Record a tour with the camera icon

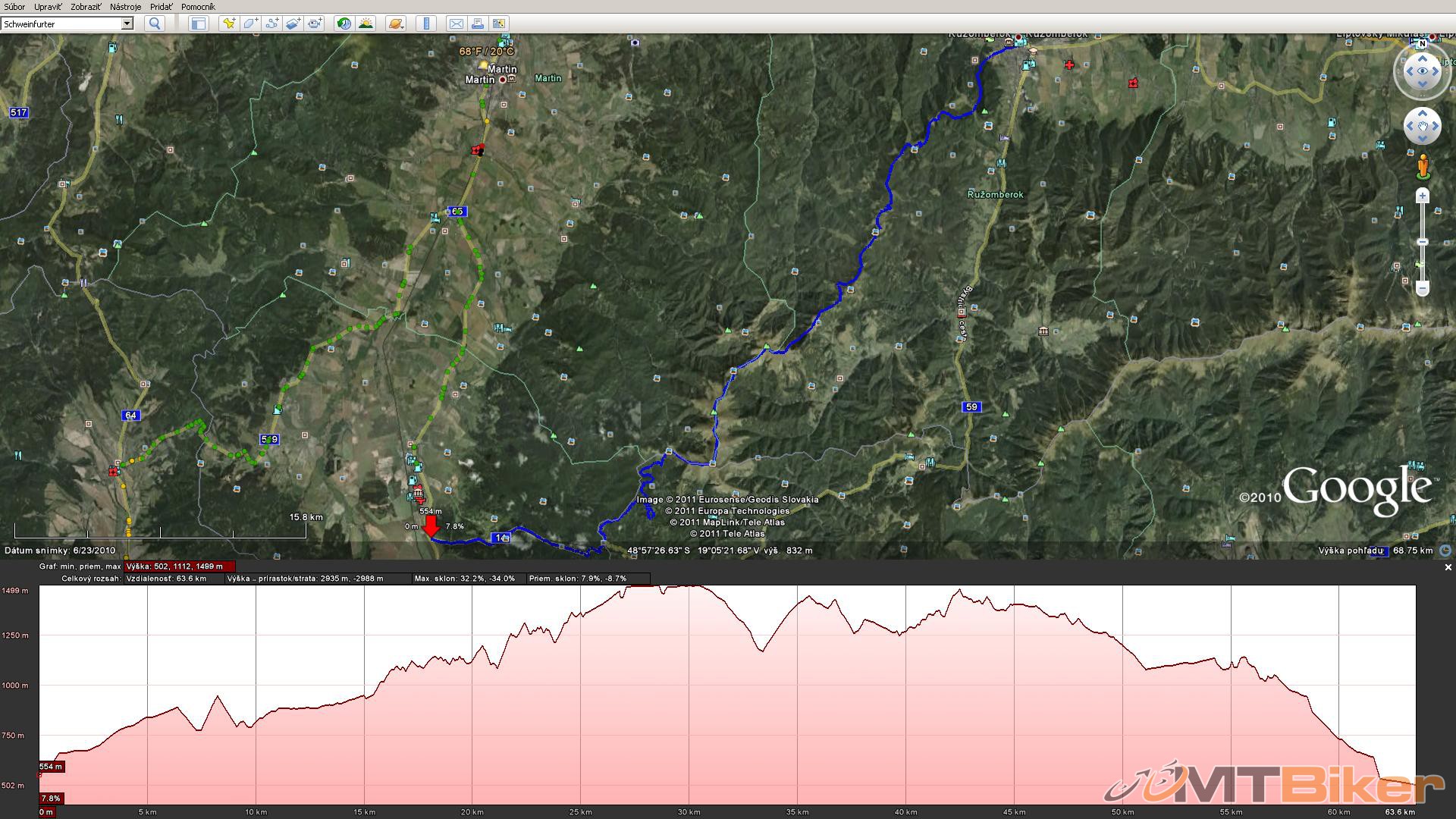click(315, 24)
